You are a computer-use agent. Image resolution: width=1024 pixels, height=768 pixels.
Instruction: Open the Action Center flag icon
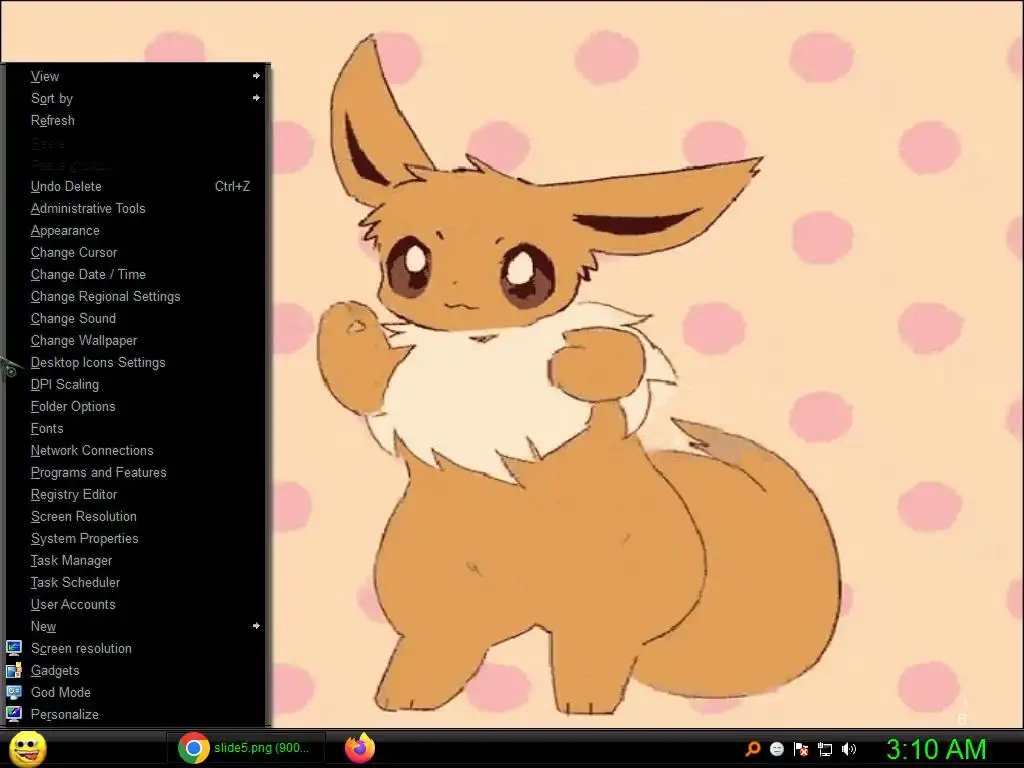click(801, 748)
